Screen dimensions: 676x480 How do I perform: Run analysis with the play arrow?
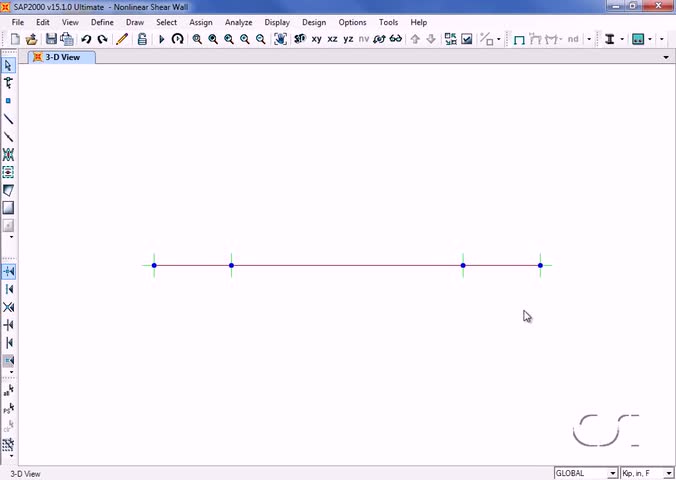(162, 39)
